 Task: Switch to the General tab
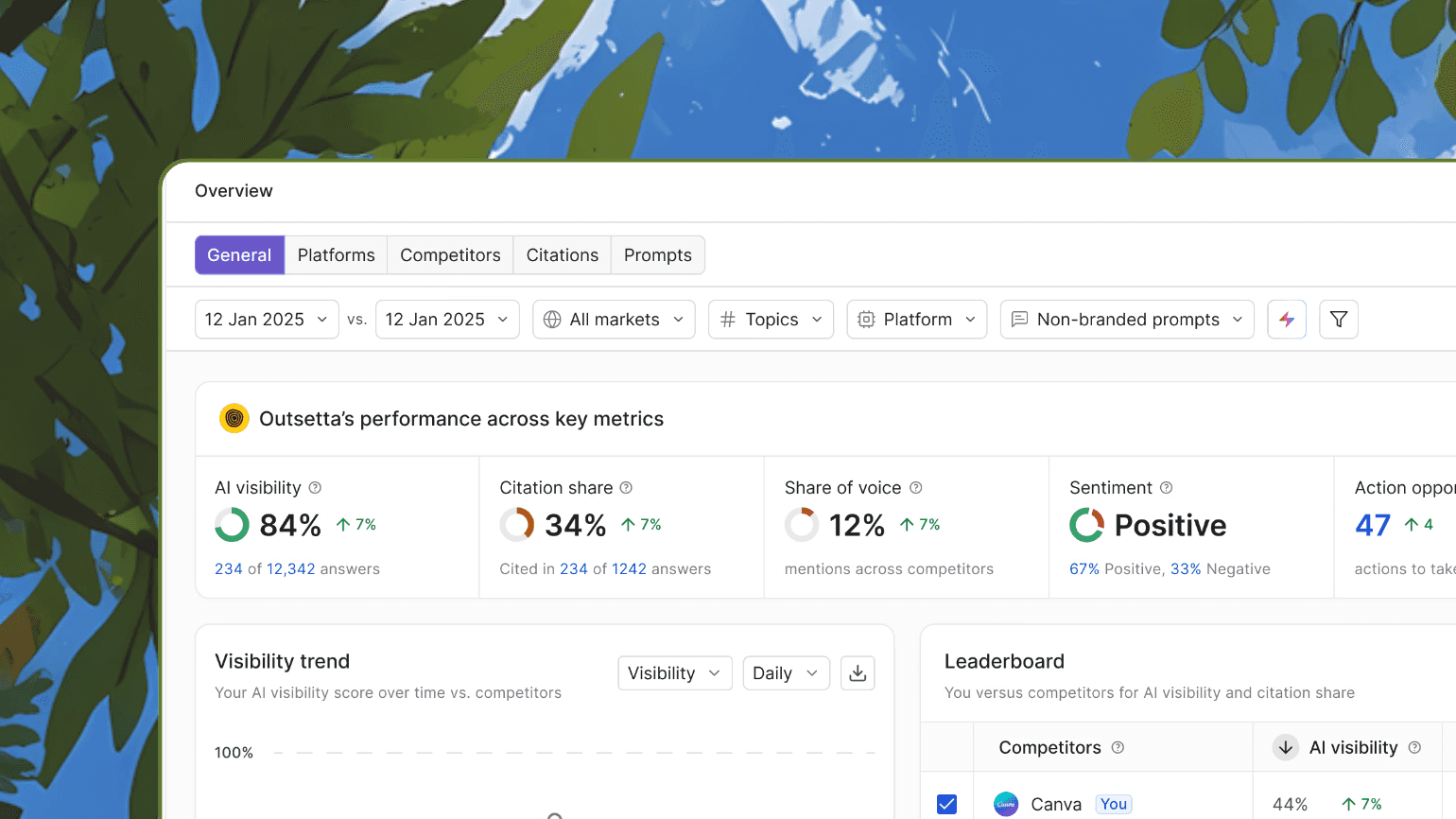(x=239, y=255)
